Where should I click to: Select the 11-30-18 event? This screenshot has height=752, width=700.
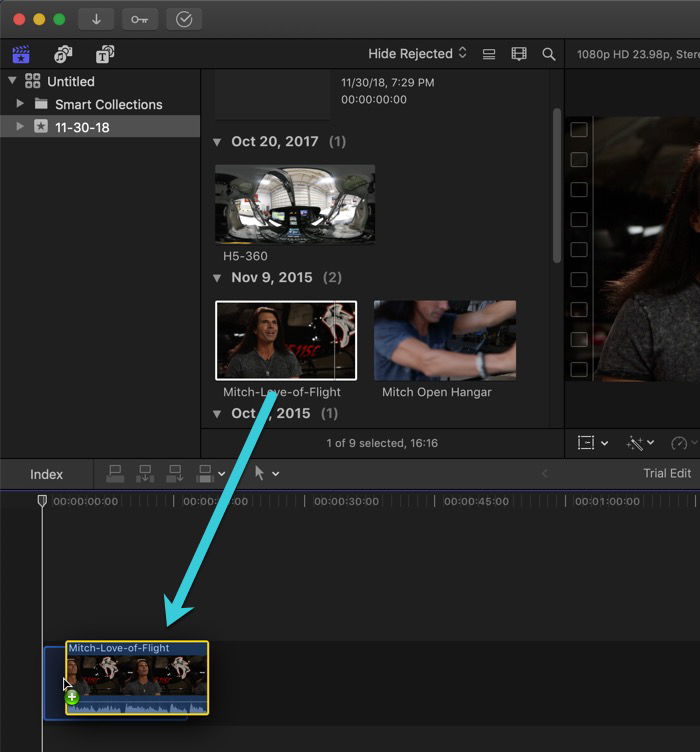pyautogui.click(x=82, y=127)
